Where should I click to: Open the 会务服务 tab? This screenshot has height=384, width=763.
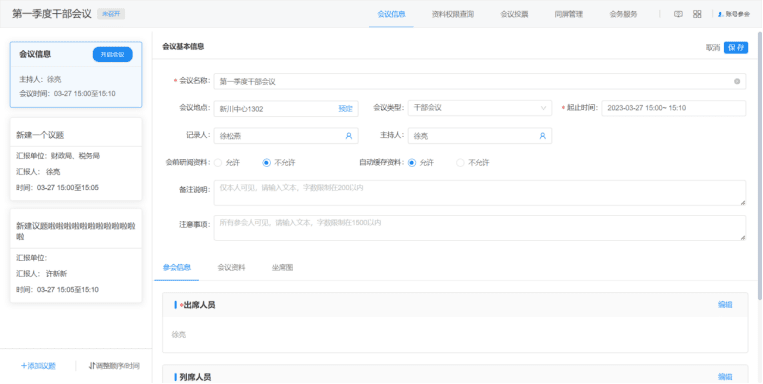623,14
